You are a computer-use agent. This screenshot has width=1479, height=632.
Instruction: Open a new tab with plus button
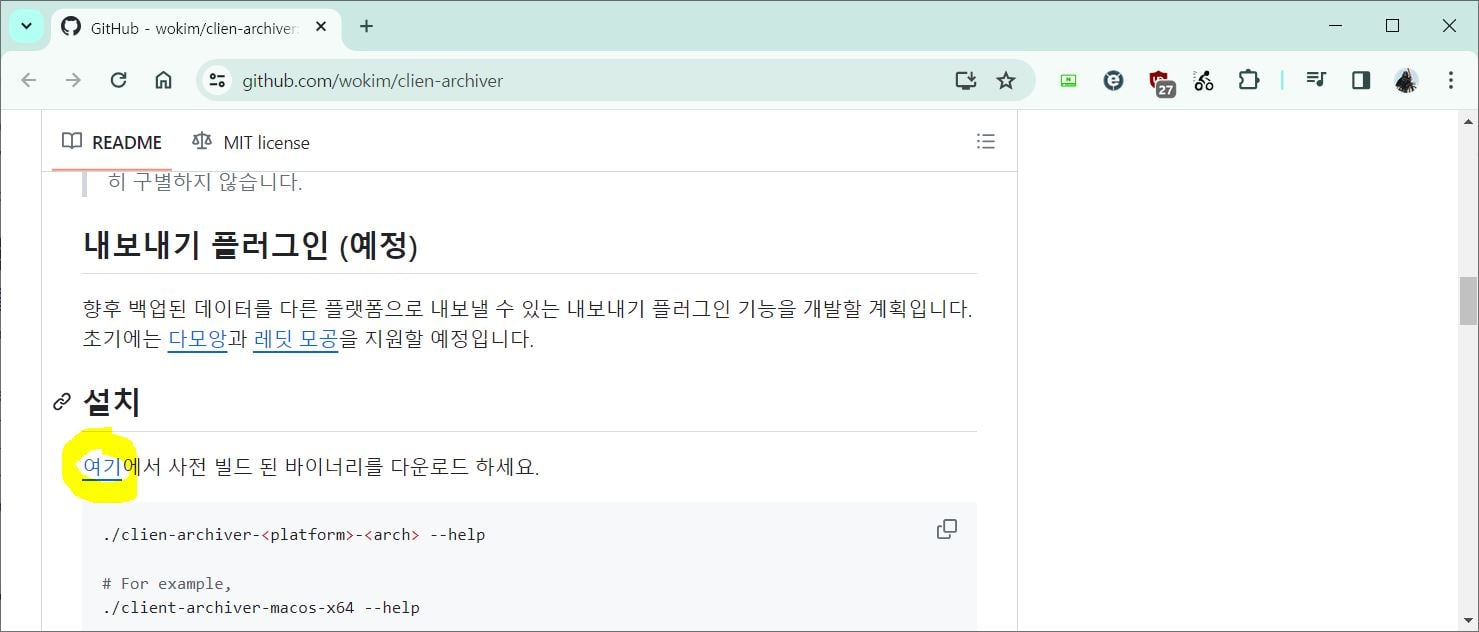(x=366, y=26)
